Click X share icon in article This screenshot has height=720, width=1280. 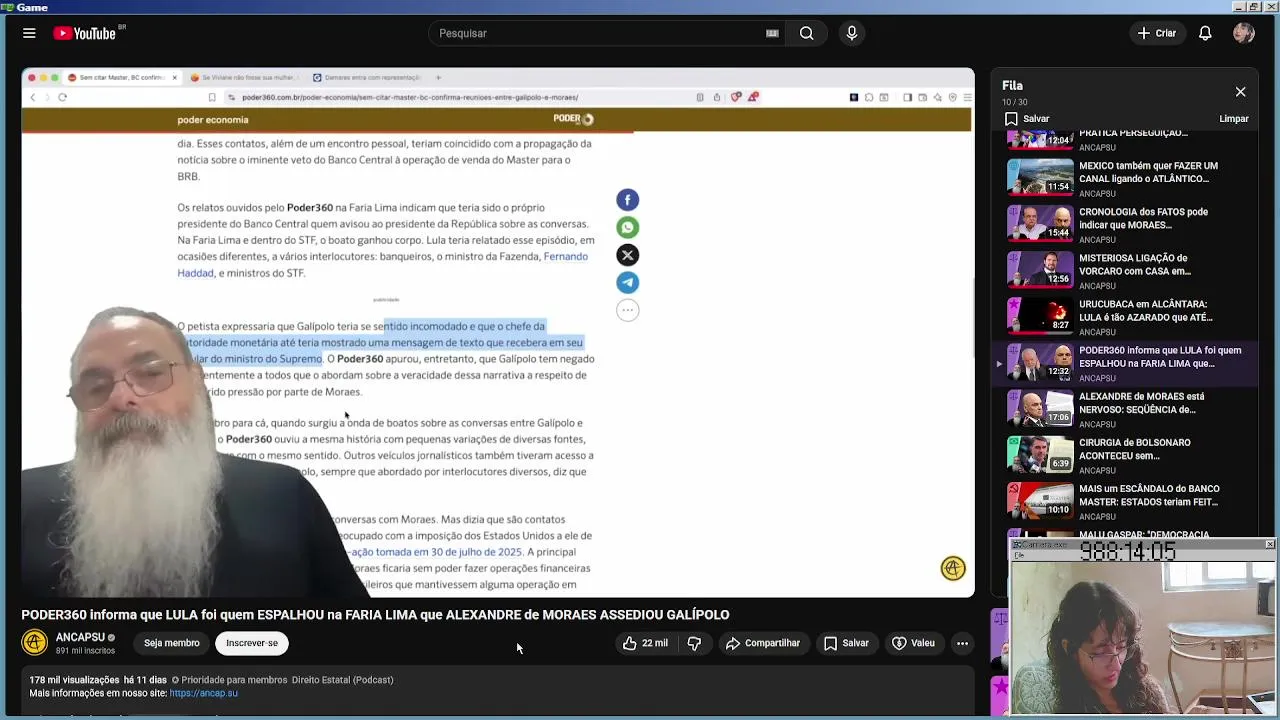627,255
